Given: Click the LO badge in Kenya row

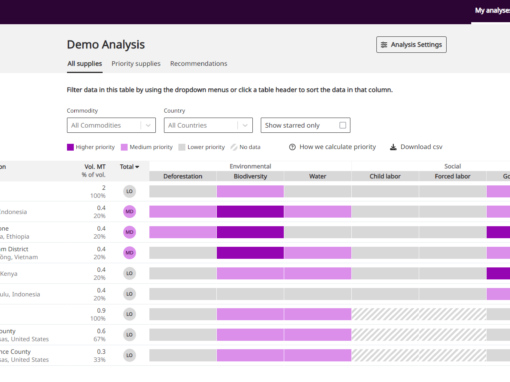Looking at the screenshot, I should click(x=129, y=273).
